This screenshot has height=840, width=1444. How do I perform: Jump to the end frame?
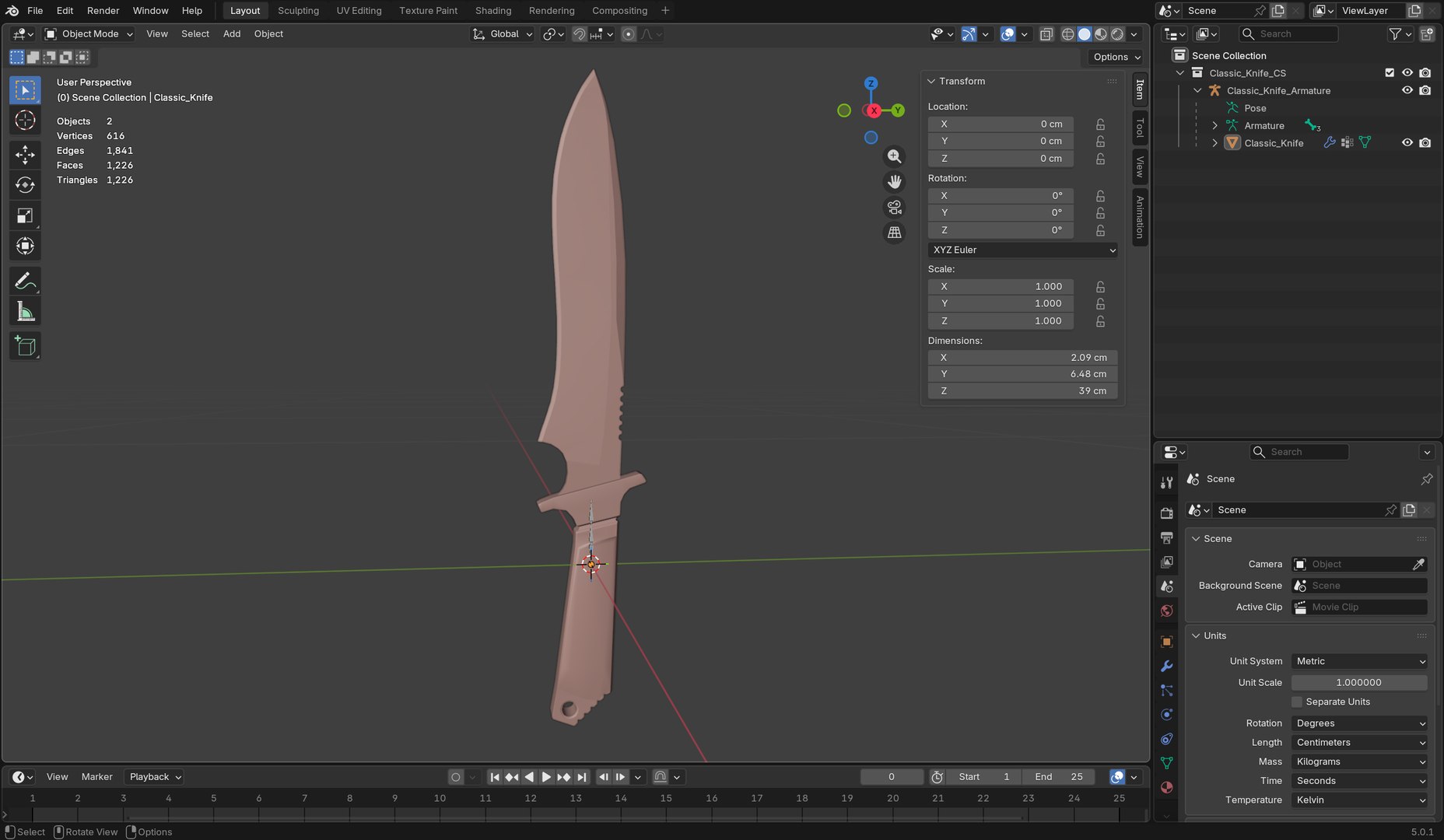(x=581, y=777)
